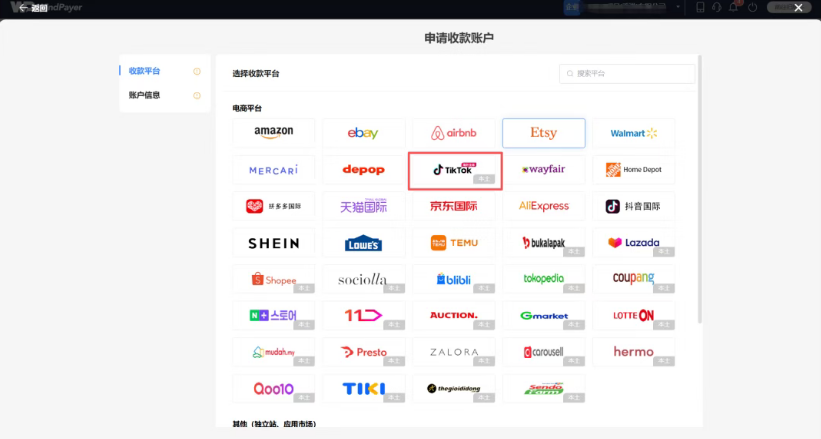
Task: Pick the Etsy platform tile
Action: 543,133
